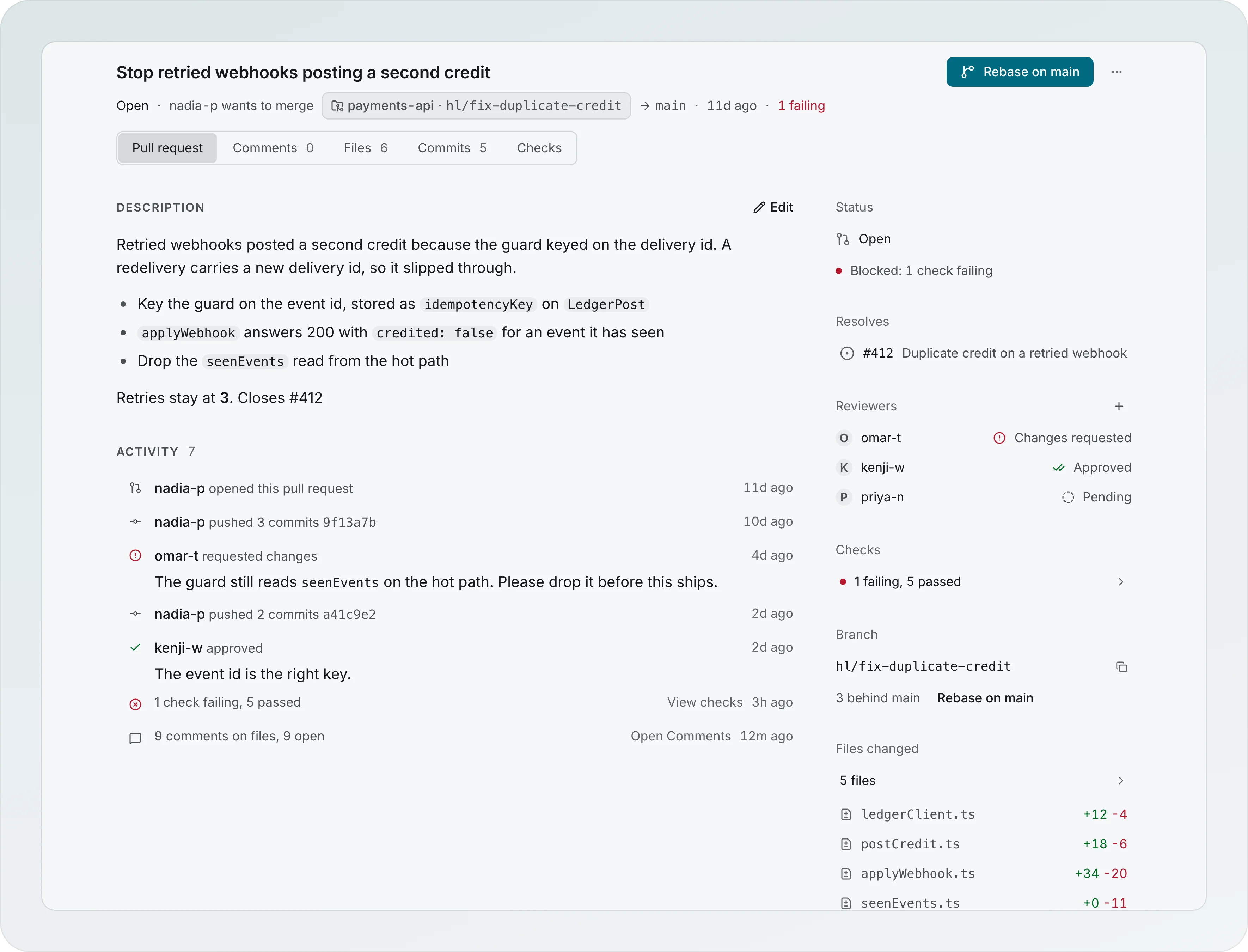Open commit a41c9e2
The width and height of the screenshot is (1248, 952).
(349, 614)
